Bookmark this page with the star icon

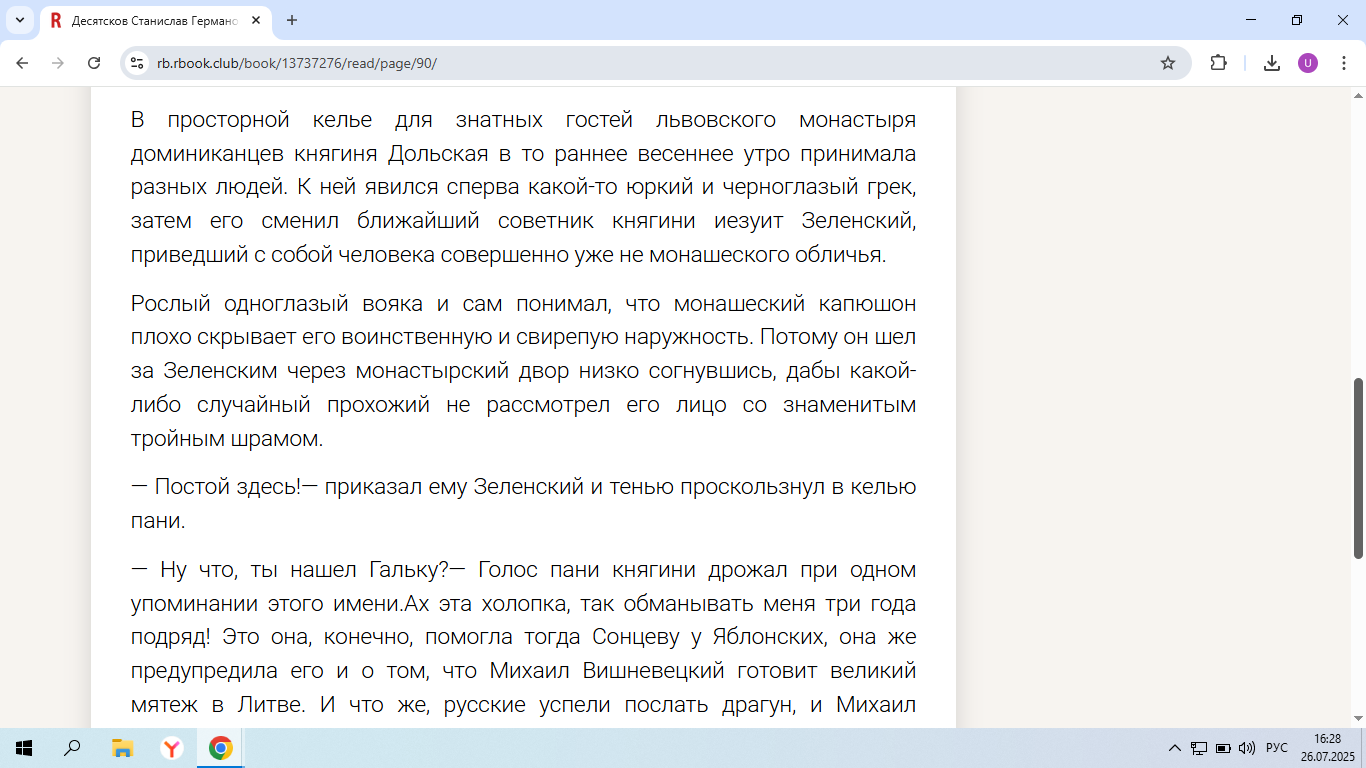pyautogui.click(x=1167, y=63)
